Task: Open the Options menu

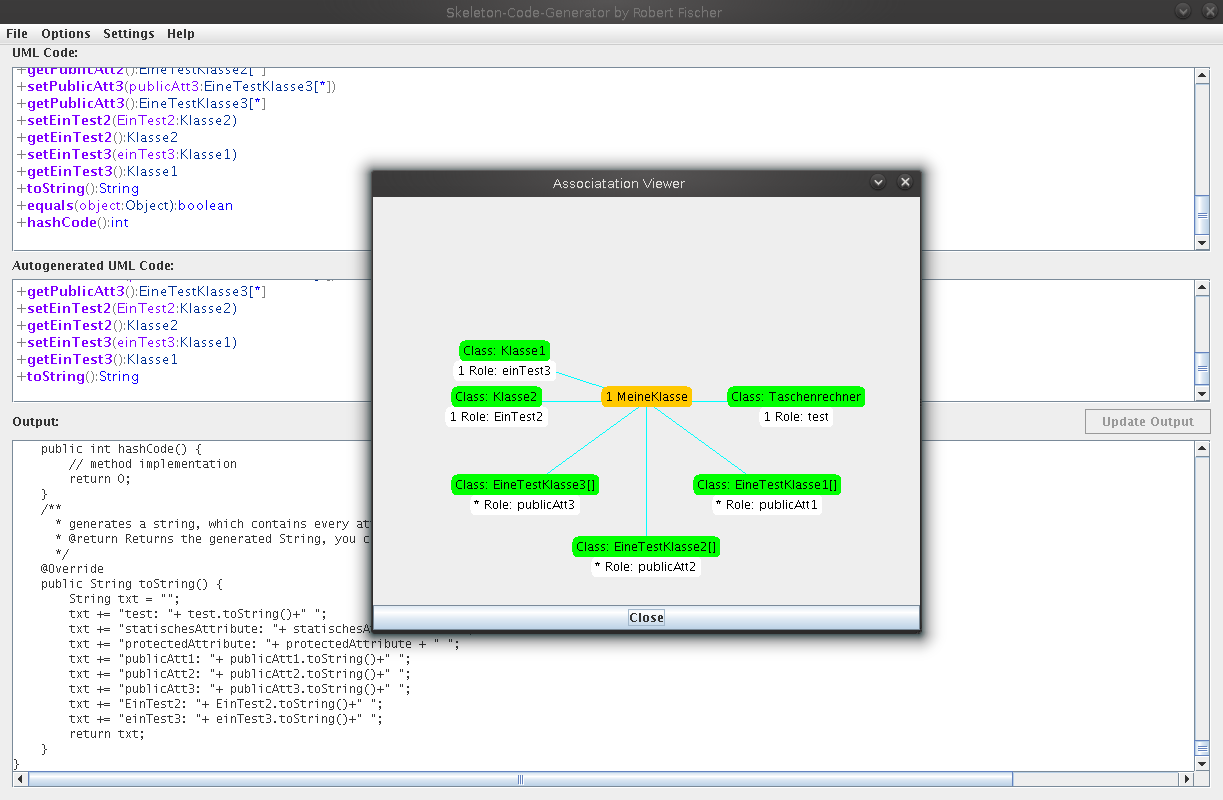Action: click(66, 33)
